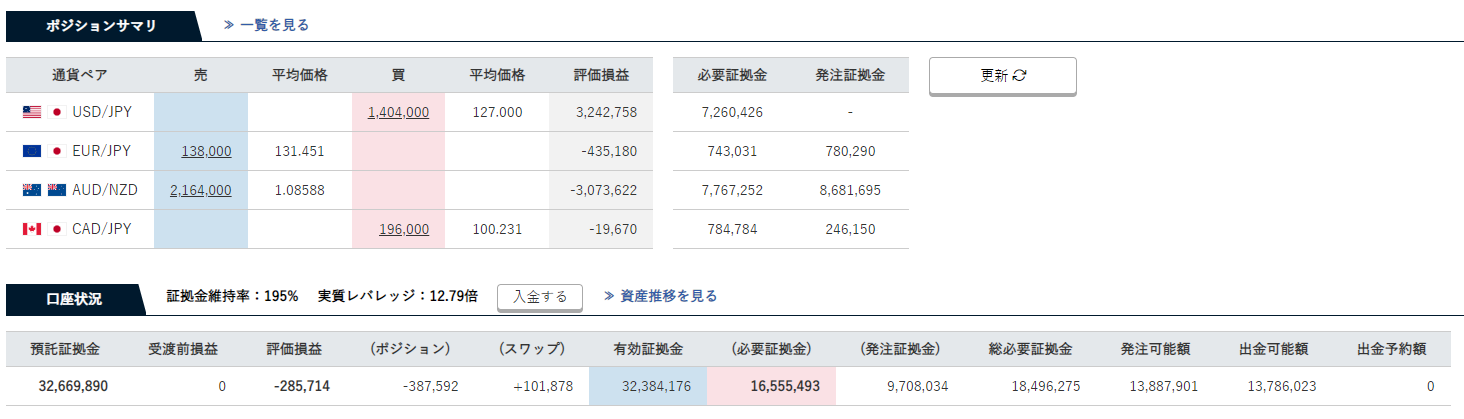The width and height of the screenshot is (1464, 419).
Task: Click the EU flag icon for EUR/JPY
Action: (31, 151)
